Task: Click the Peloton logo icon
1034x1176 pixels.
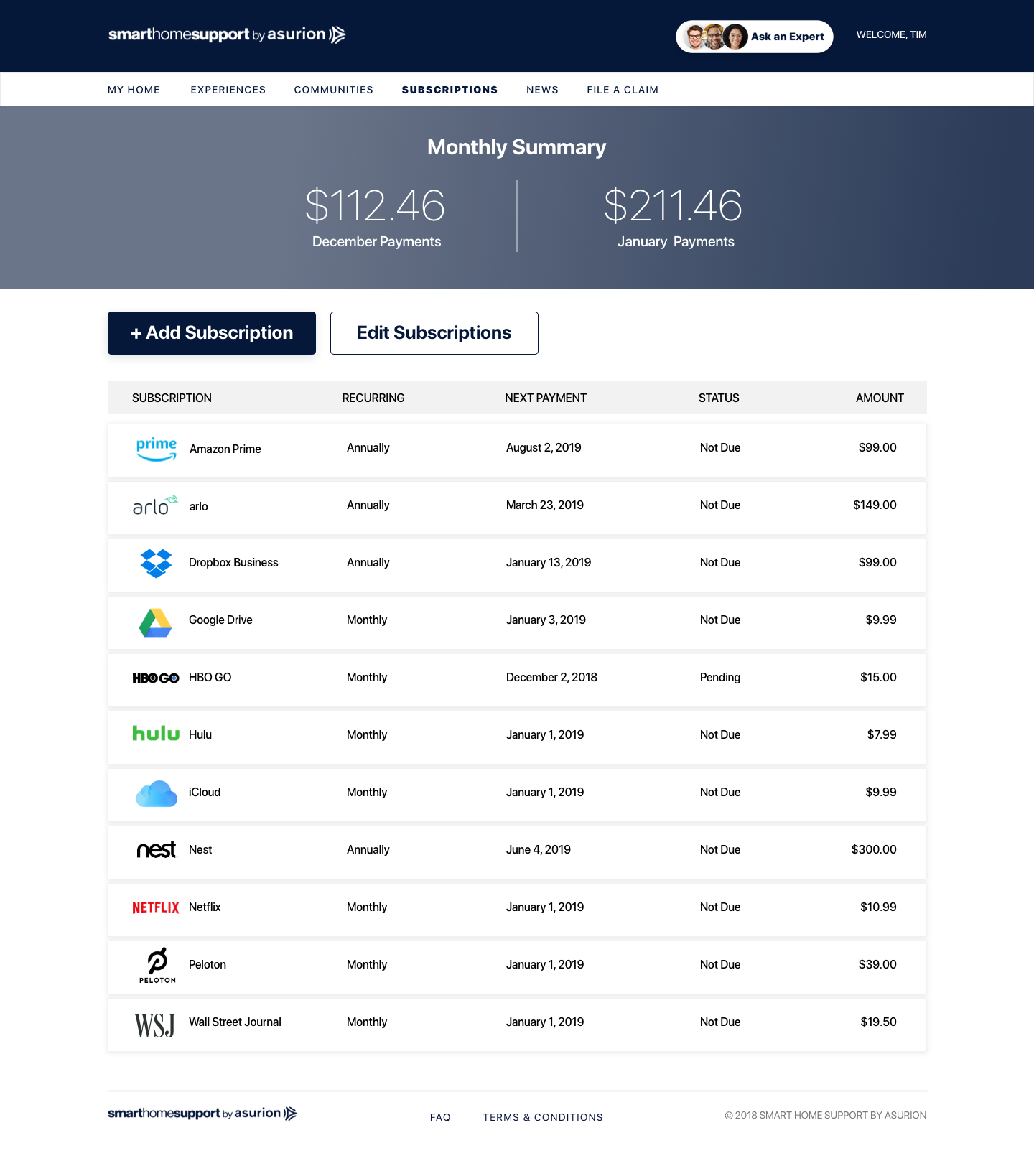Action: [157, 965]
